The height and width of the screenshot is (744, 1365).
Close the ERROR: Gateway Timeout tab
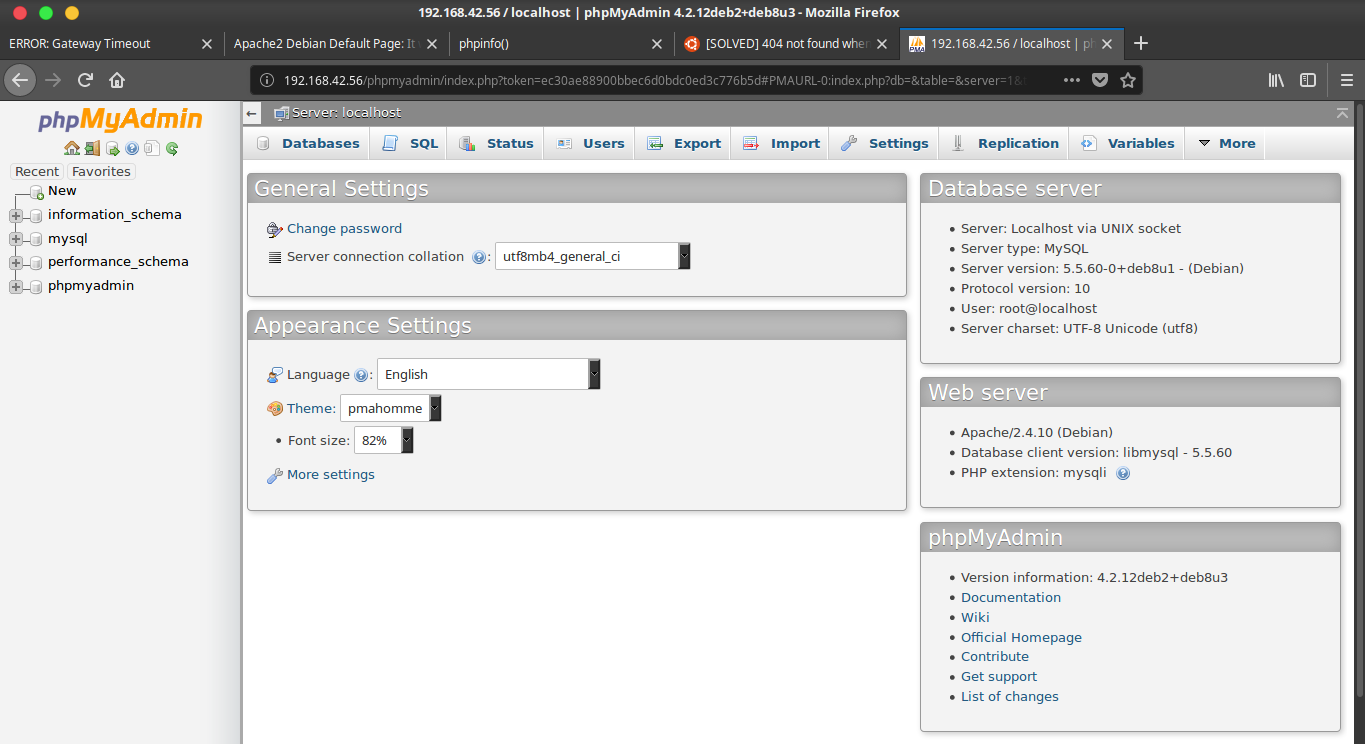click(x=207, y=44)
